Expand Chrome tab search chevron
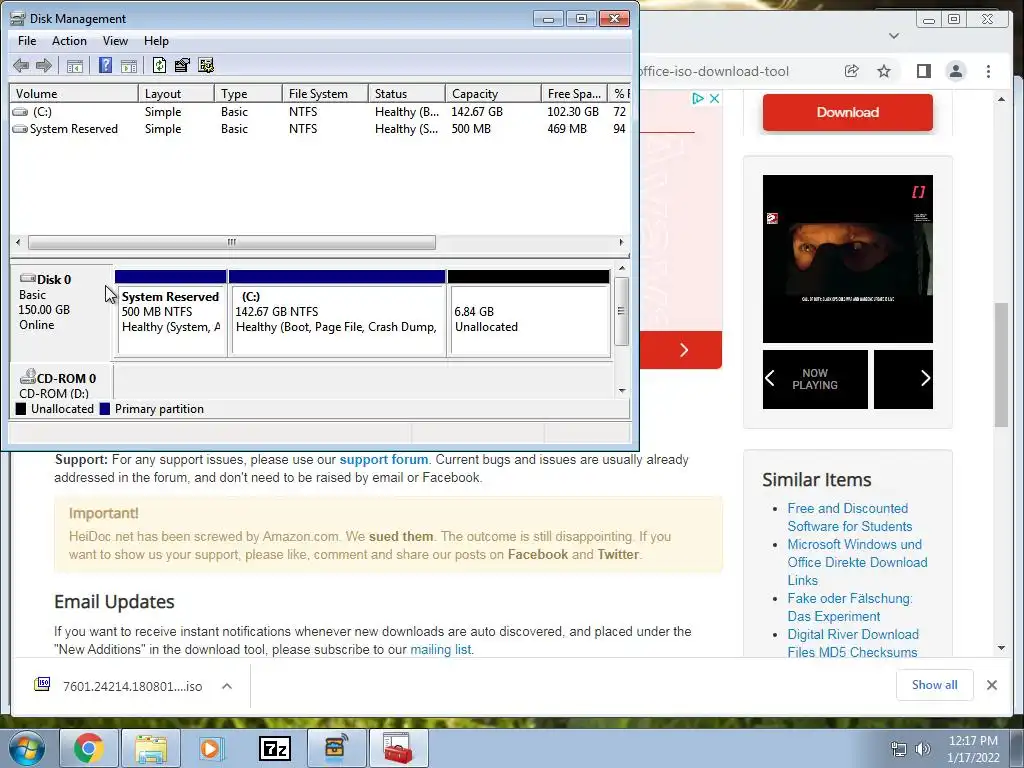1024x768 pixels. [894, 36]
